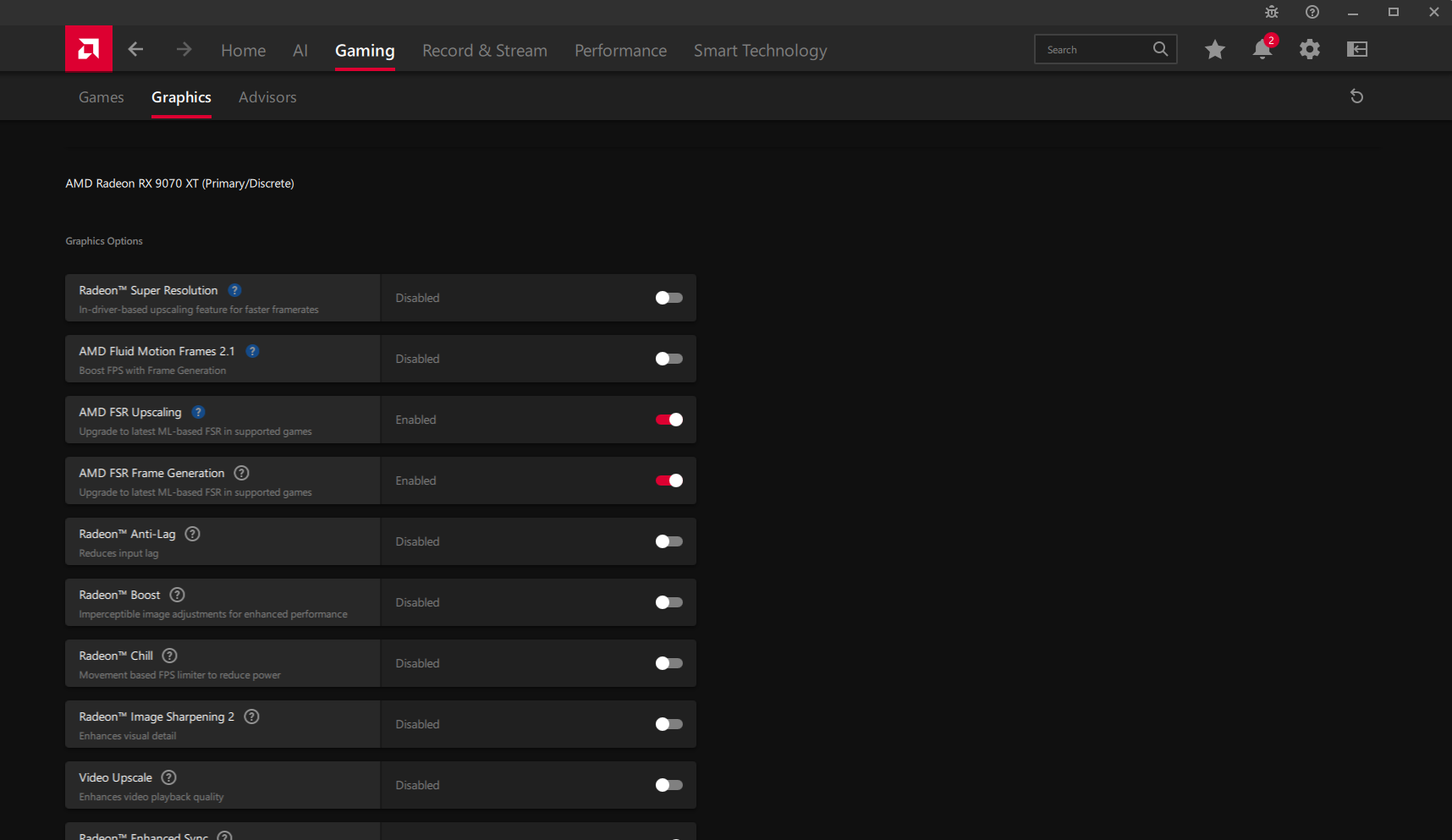Viewport: 1452px width, 840px height.
Task: Click the Radeon Anti-Lag label
Action: coord(127,534)
